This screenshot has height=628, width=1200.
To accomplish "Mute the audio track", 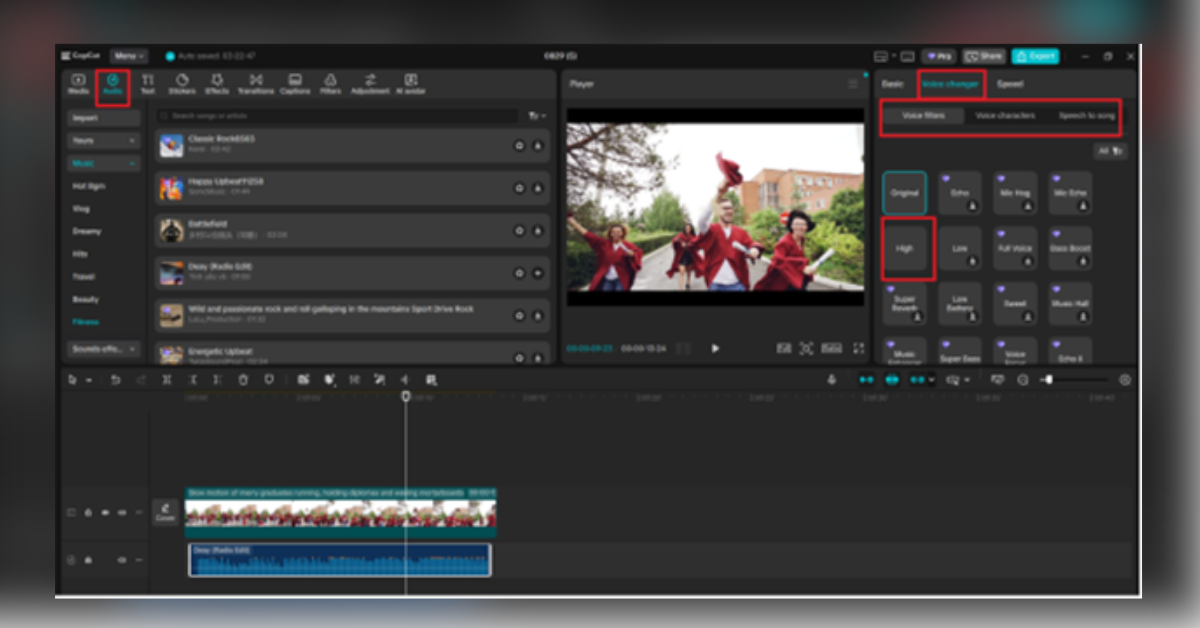I will (x=122, y=560).
